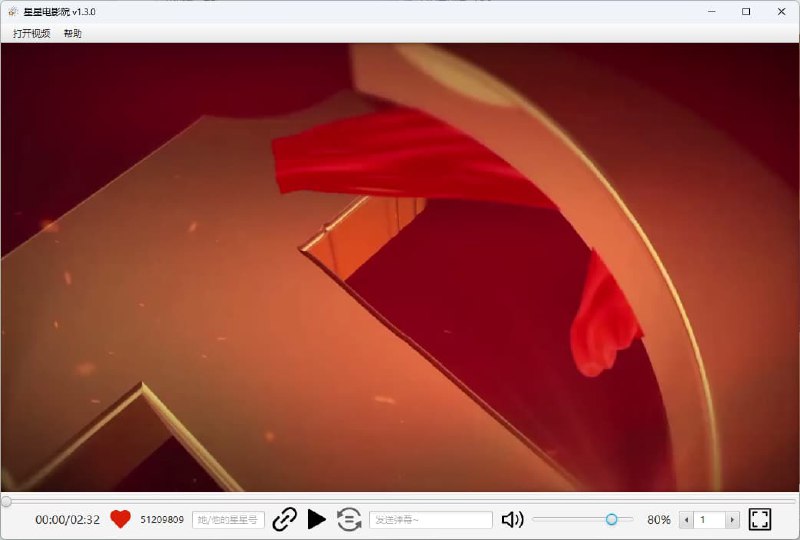Image resolution: width=800 pixels, height=540 pixels.
Task: Play the video with the play button
Action: point(316,520)
